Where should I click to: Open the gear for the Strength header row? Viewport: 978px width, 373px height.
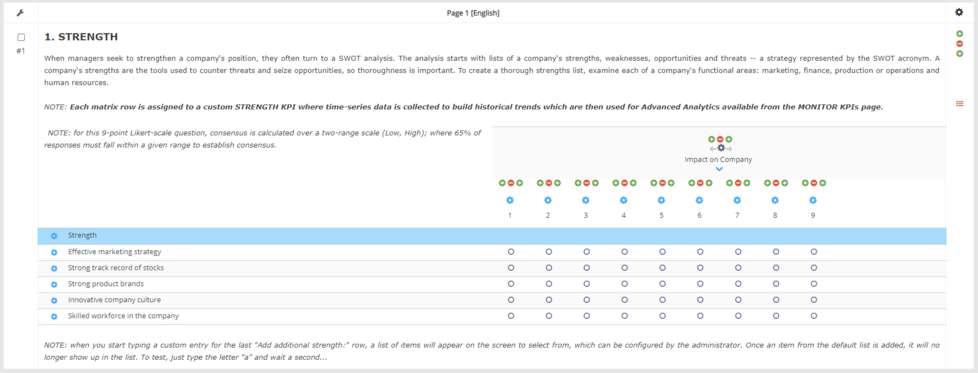coord(54,236)
